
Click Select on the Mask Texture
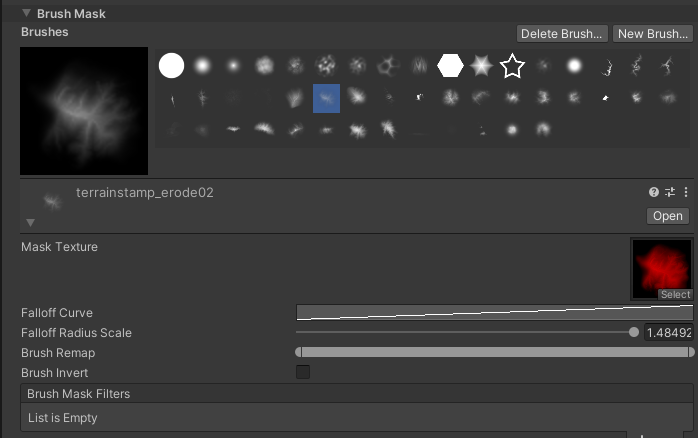(675, 294)
